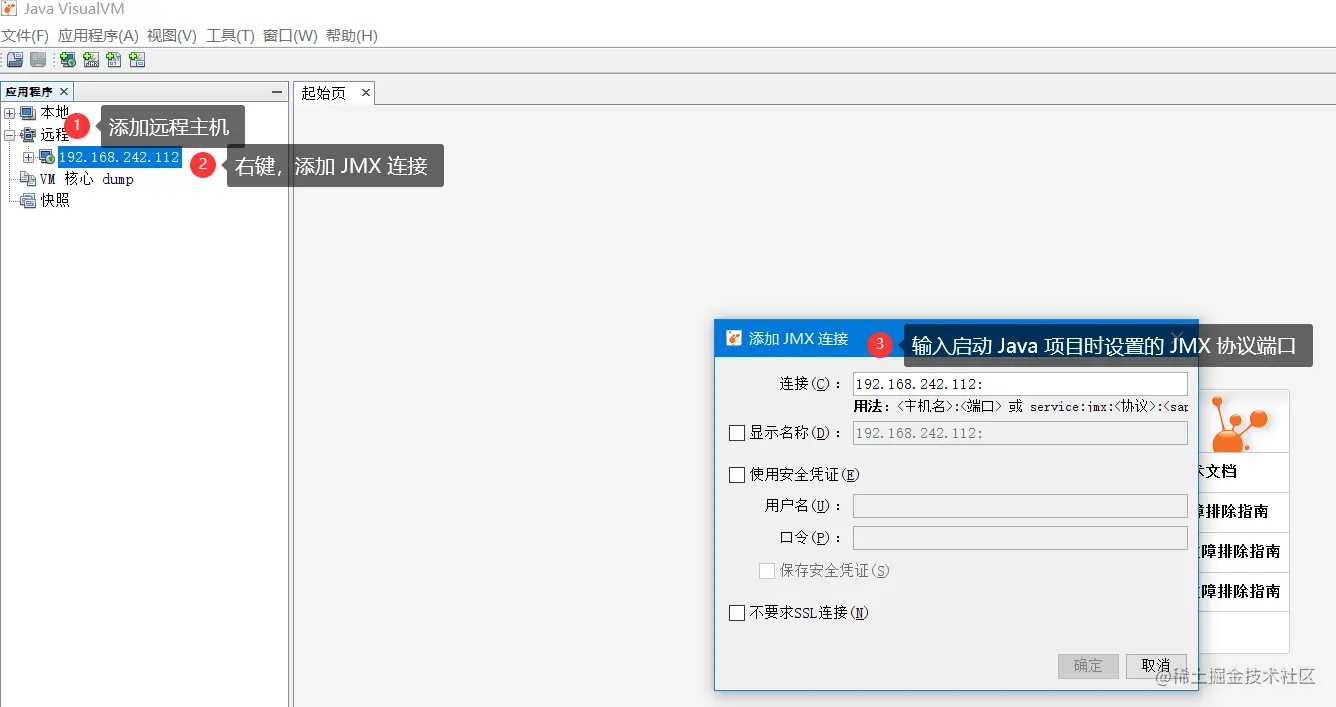Open the 应用程序(A) menu
Viewport: 1336px width, 707px height.
(98, 35)
